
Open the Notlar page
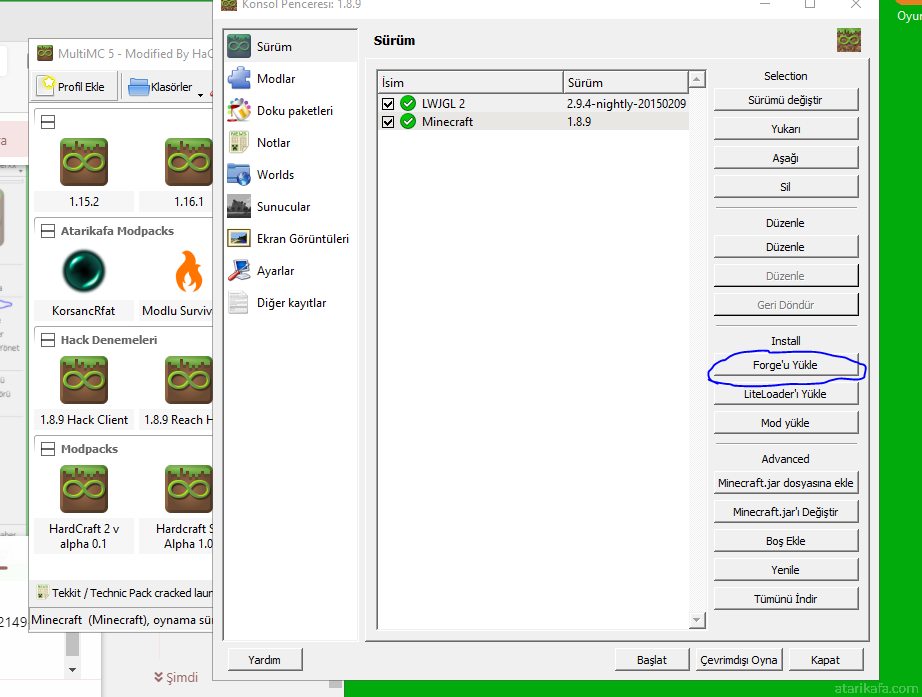tap(291, 142)
